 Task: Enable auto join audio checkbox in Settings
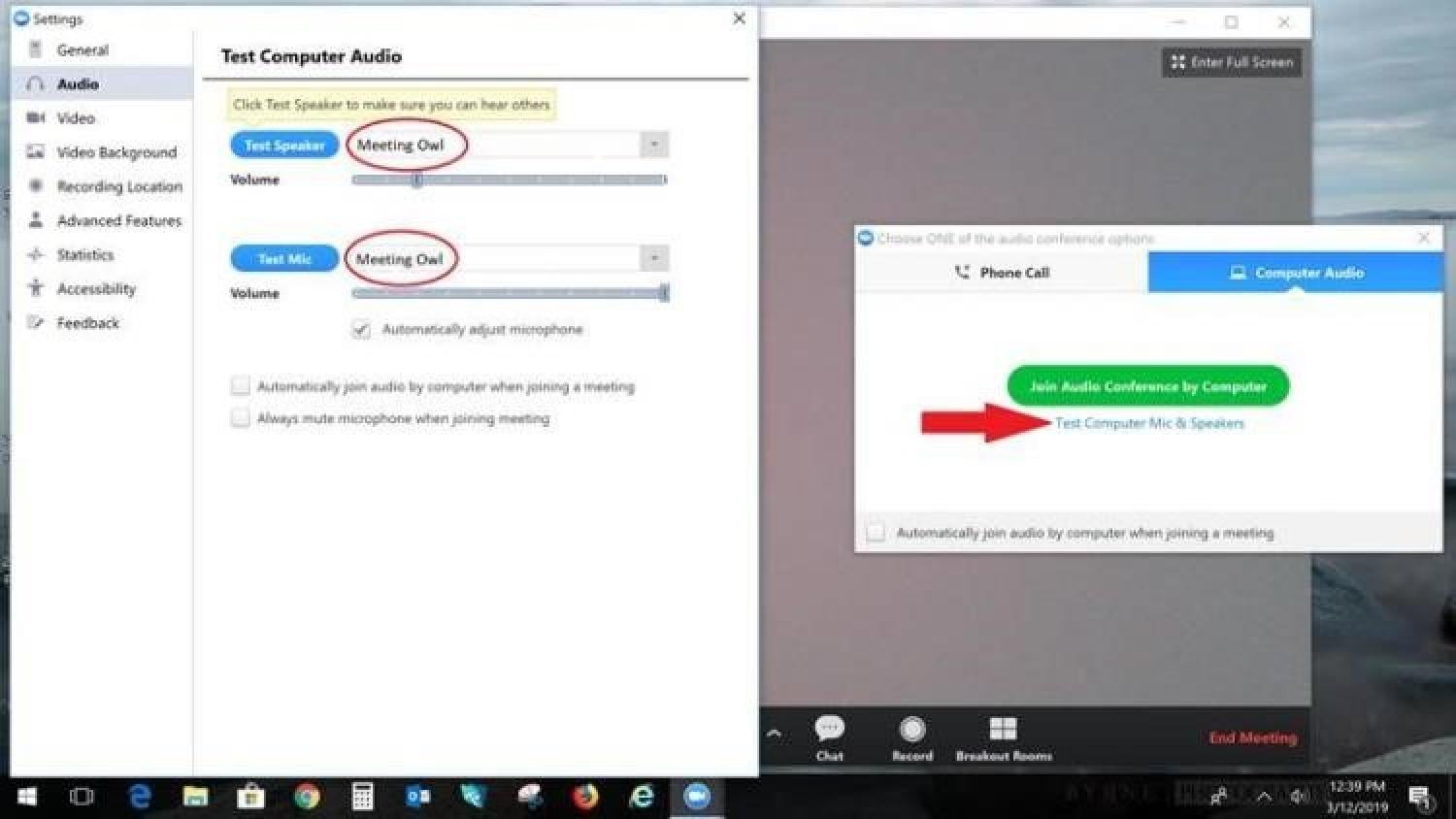pyautogui.click(x=240, y=386)
